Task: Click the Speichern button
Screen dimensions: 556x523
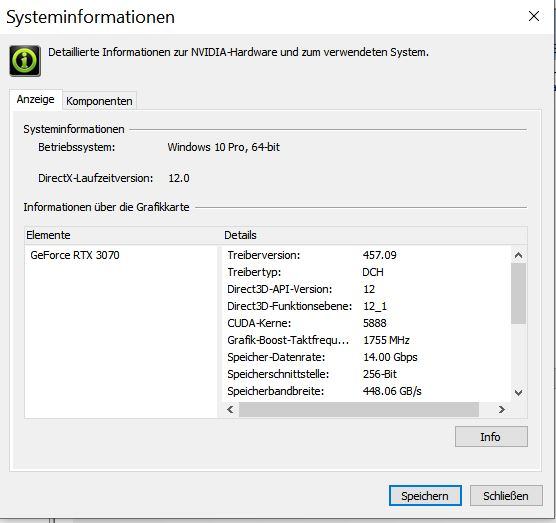Action: pyautogui.click(x=425, y=496)
